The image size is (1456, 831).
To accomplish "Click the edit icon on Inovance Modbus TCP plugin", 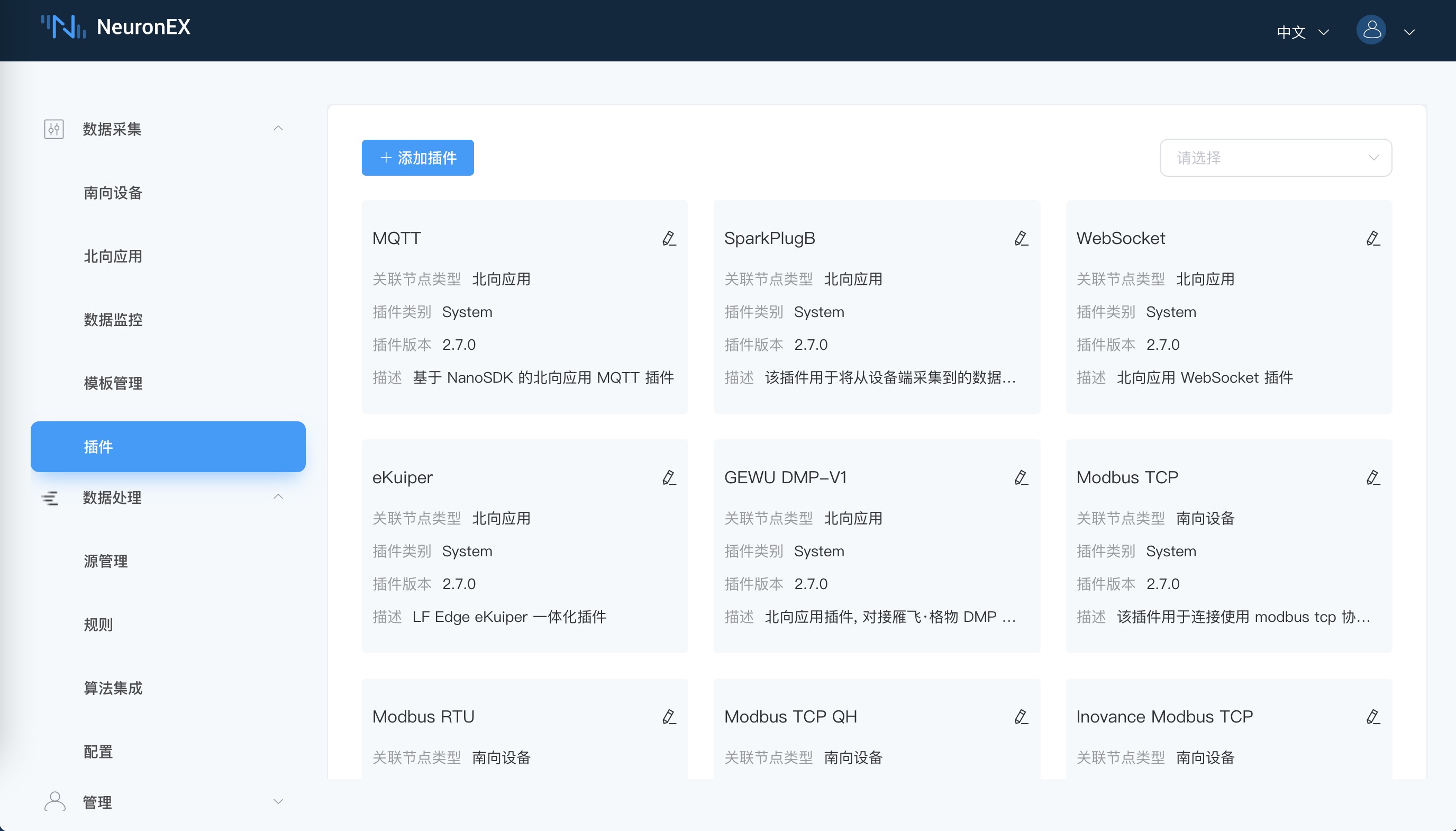I will click(x=1373, y=716).
